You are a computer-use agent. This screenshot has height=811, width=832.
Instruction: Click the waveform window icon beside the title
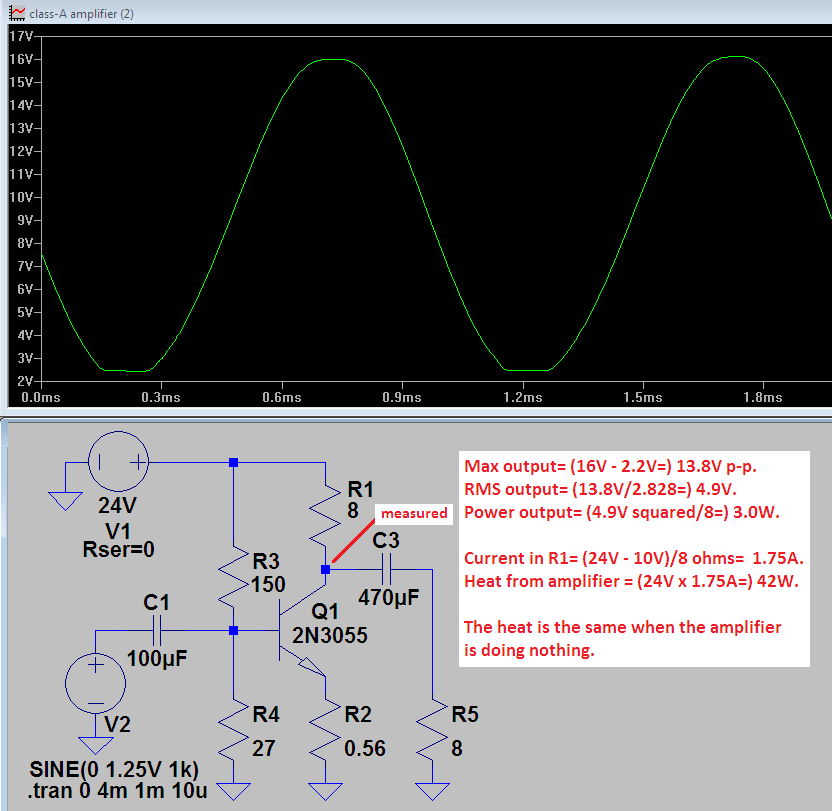tap(17, 13)
